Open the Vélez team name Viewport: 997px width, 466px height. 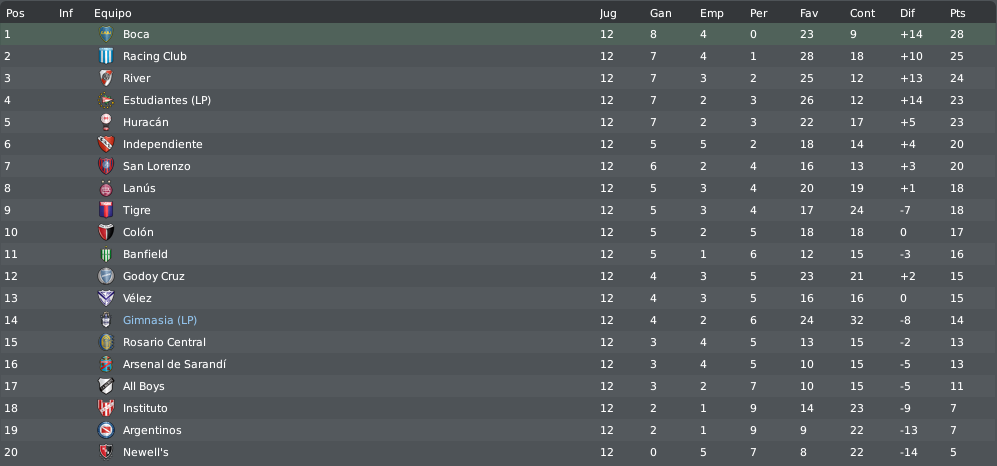pyautogui.click(x=137, y=298)
